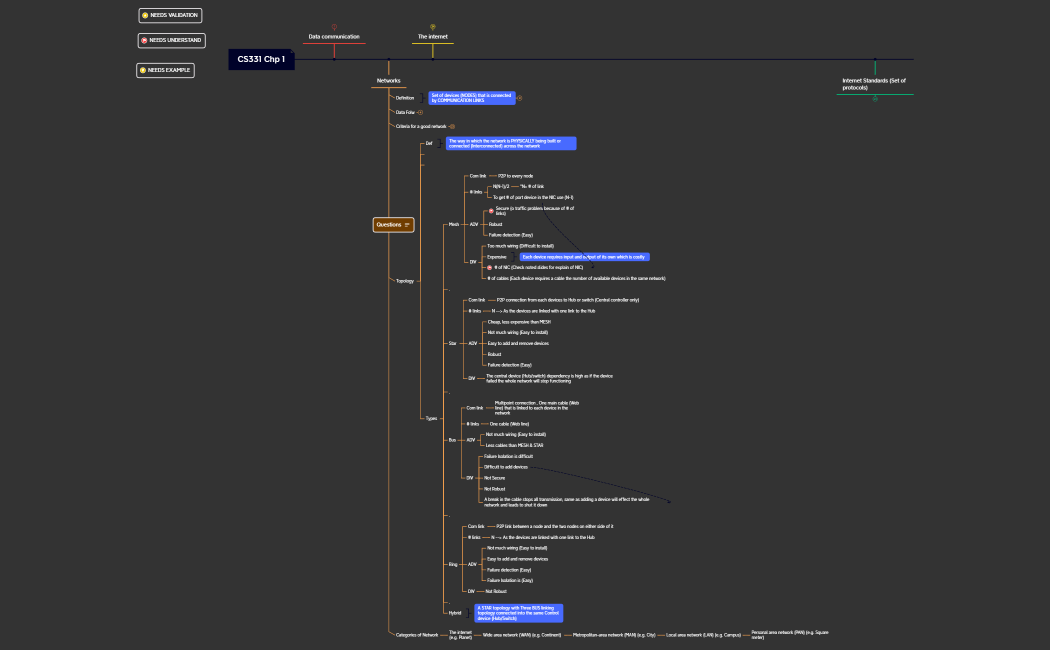The height and width of the screenshot is (650, 1050).
Task: Click red marker beside # of NIC
Action: [489, 268]
